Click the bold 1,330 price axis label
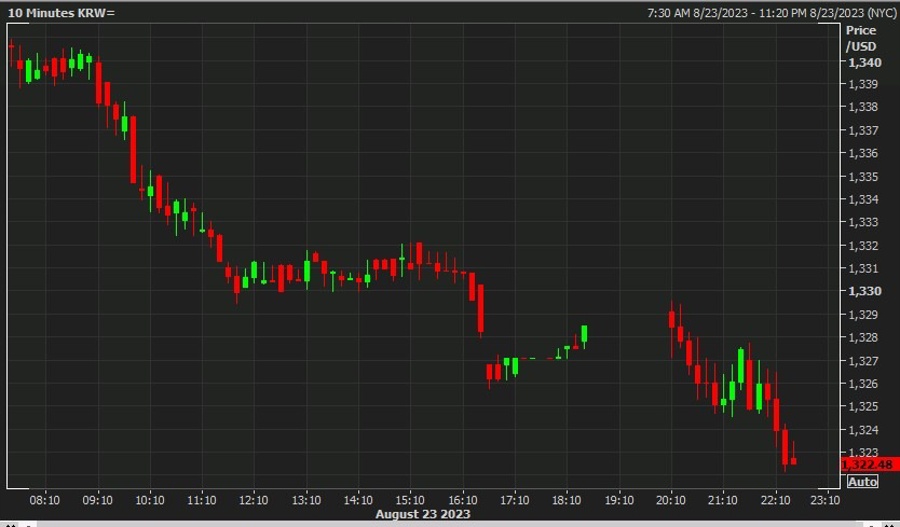The height and width of the screenshot is (527, 900). [x=864, y=291]
